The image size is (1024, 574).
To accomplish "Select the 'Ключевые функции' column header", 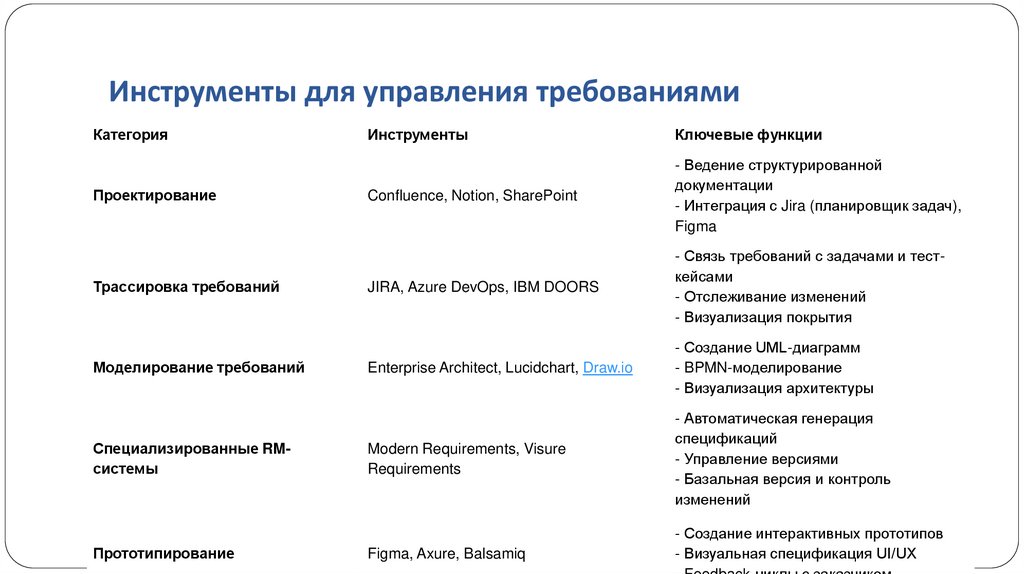I will pos(748,135).
